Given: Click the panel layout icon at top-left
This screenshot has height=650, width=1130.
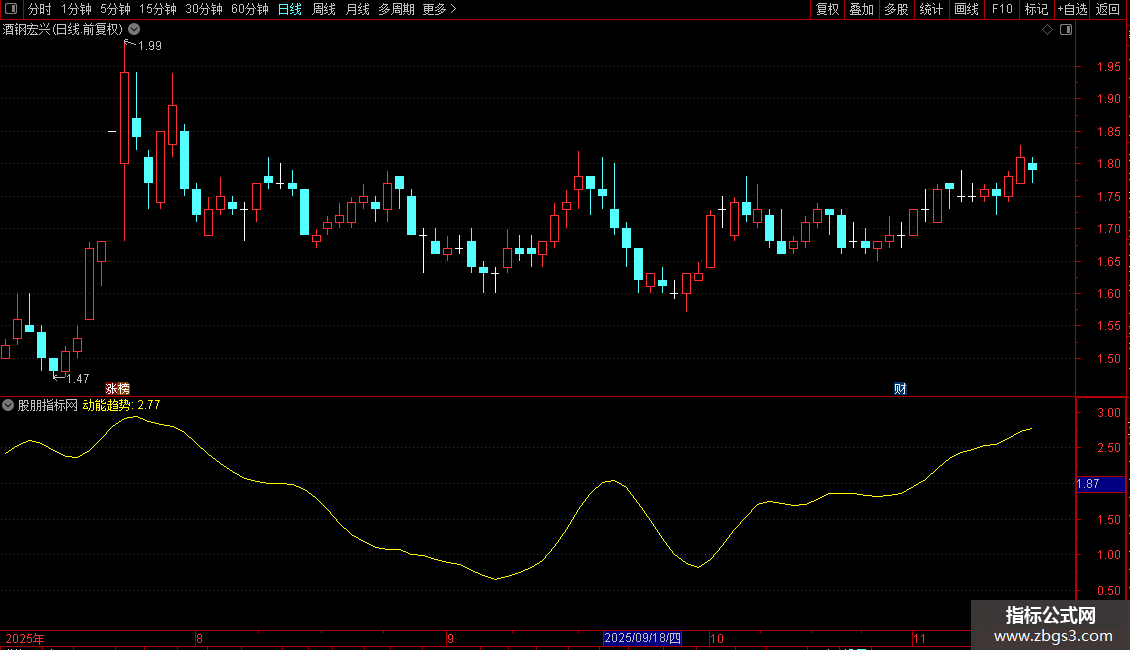Looking at the screenshot, I should [11, 9].
